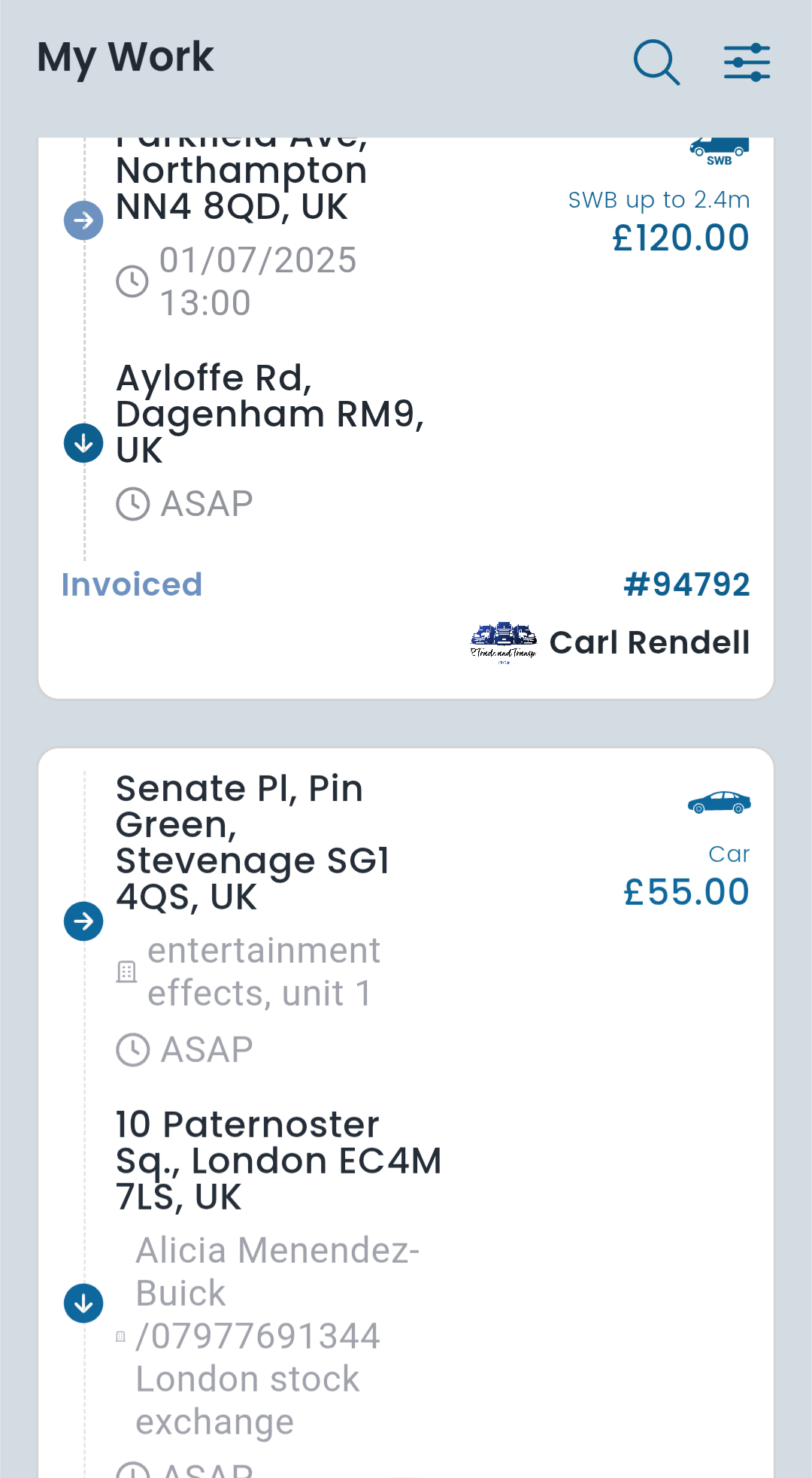Image resolution: width=812 pixels, height=1478 pixels.
Task: Tap the Northampton pickup arrow icon
Action: 83,220
